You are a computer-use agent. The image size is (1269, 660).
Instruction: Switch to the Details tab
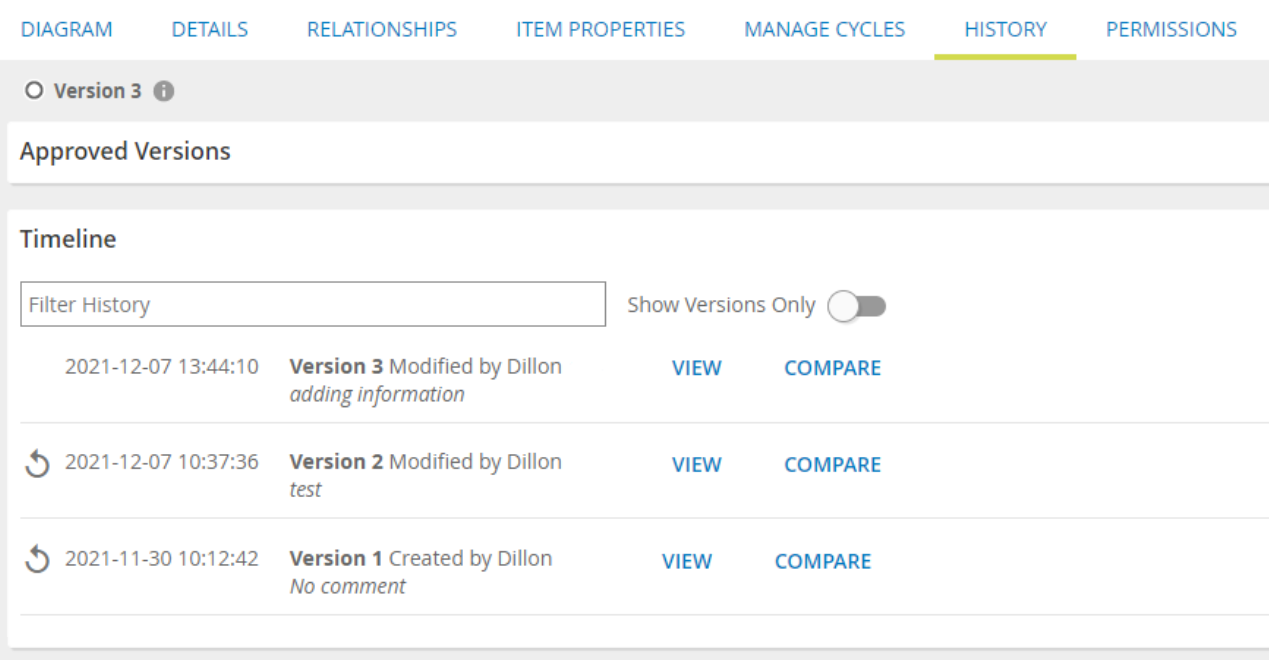[x=210, y=29]
